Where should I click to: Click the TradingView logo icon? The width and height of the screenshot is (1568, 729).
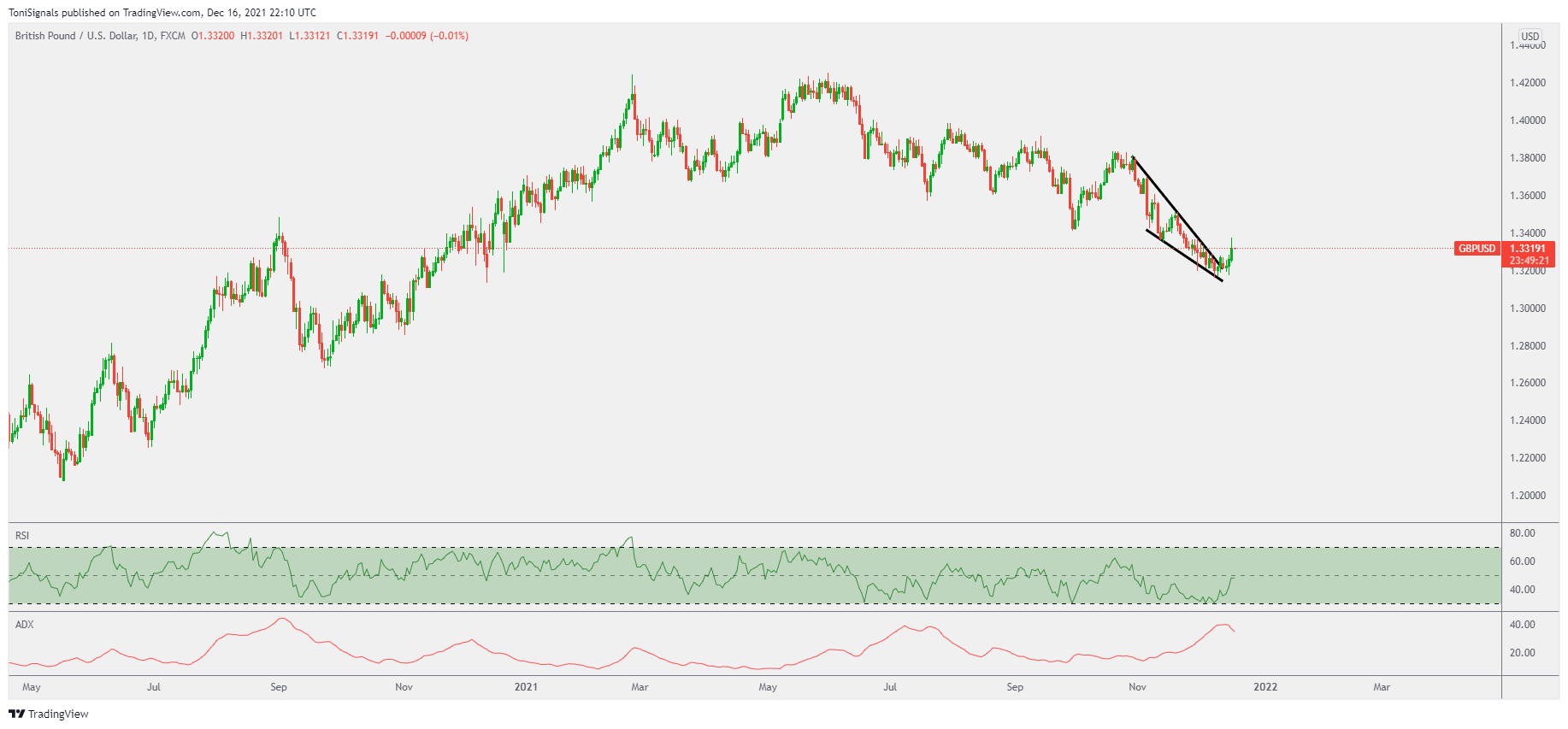coord(16,714)
